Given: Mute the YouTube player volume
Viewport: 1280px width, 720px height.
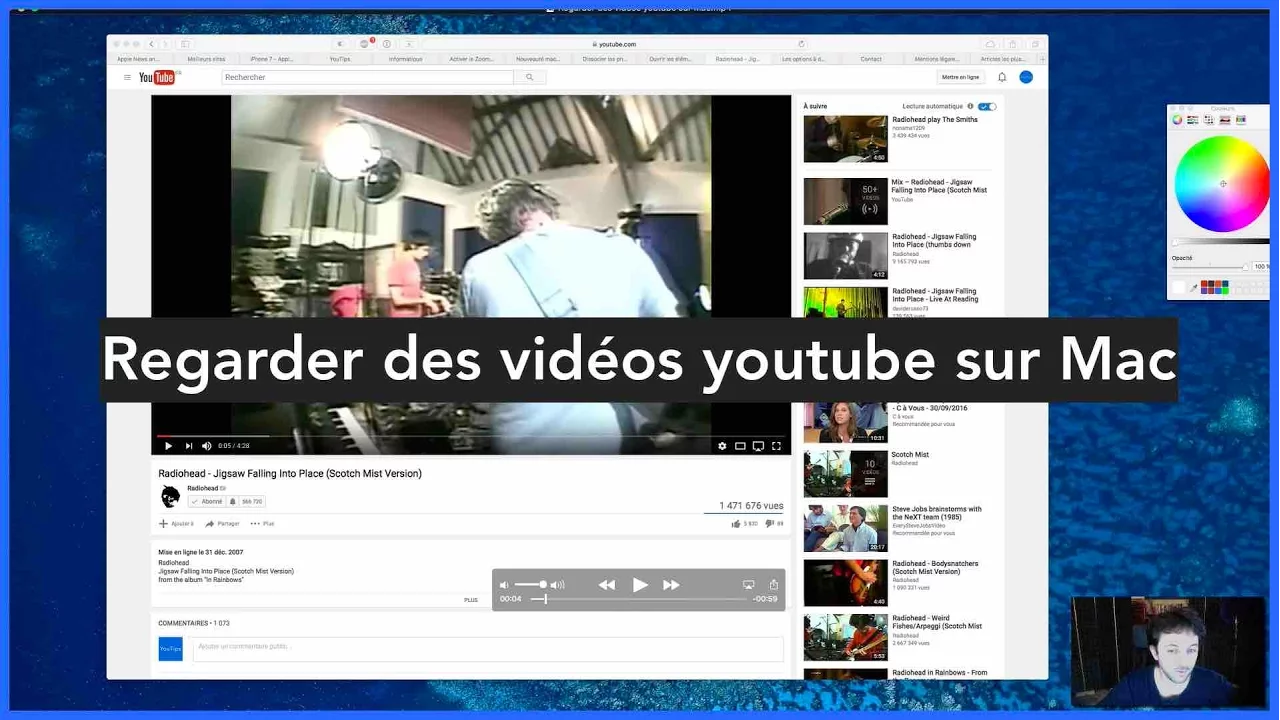Looking at the screenshot, I should click(207, 446).
